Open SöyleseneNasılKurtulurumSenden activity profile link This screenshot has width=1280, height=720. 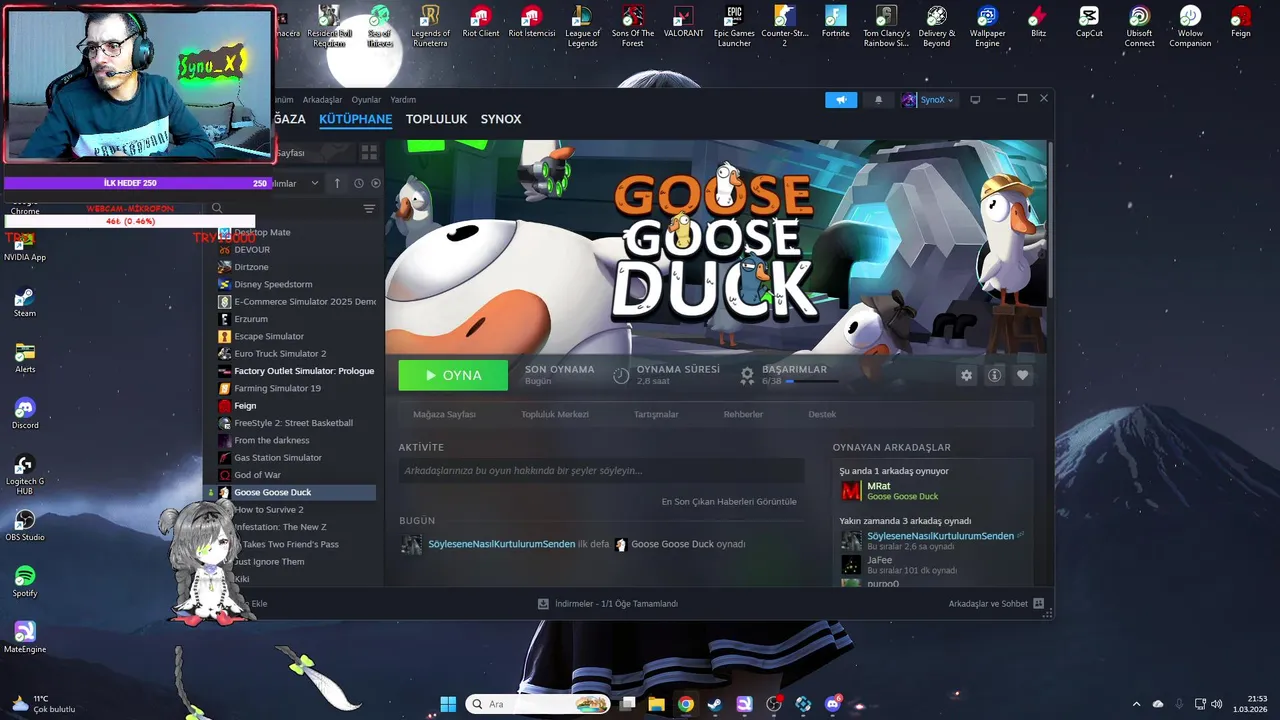pos(501,544)
